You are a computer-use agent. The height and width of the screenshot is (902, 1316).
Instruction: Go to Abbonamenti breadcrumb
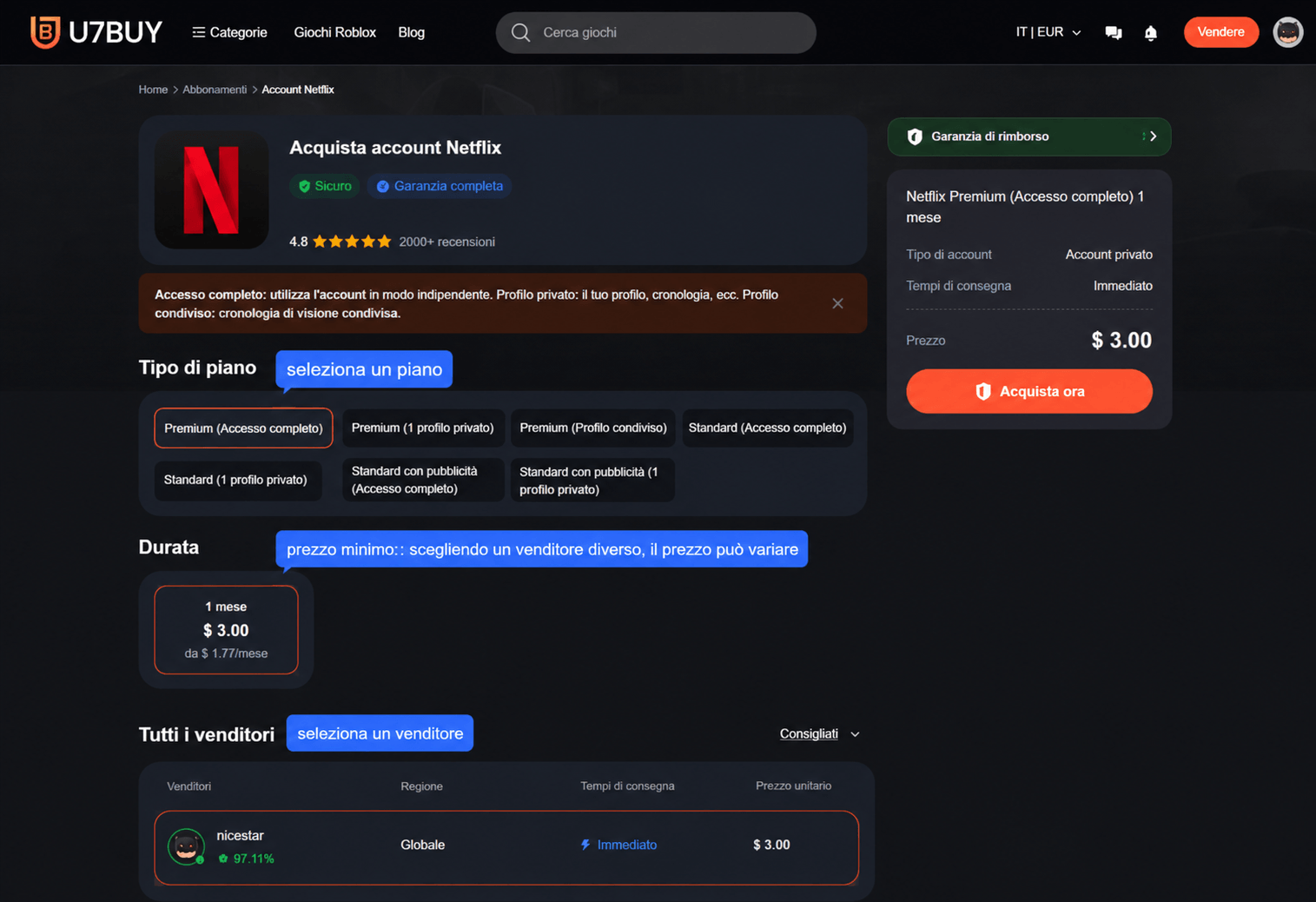[215, 90]
